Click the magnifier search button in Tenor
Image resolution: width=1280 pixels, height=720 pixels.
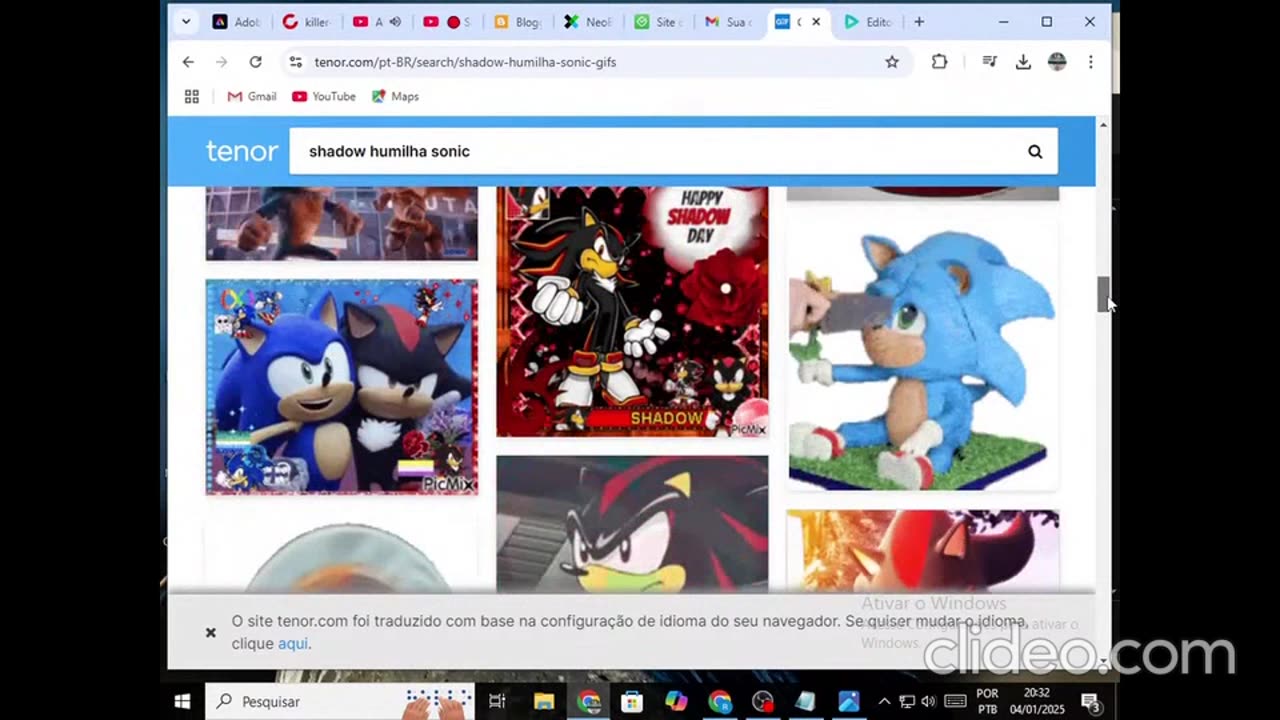1035,152
